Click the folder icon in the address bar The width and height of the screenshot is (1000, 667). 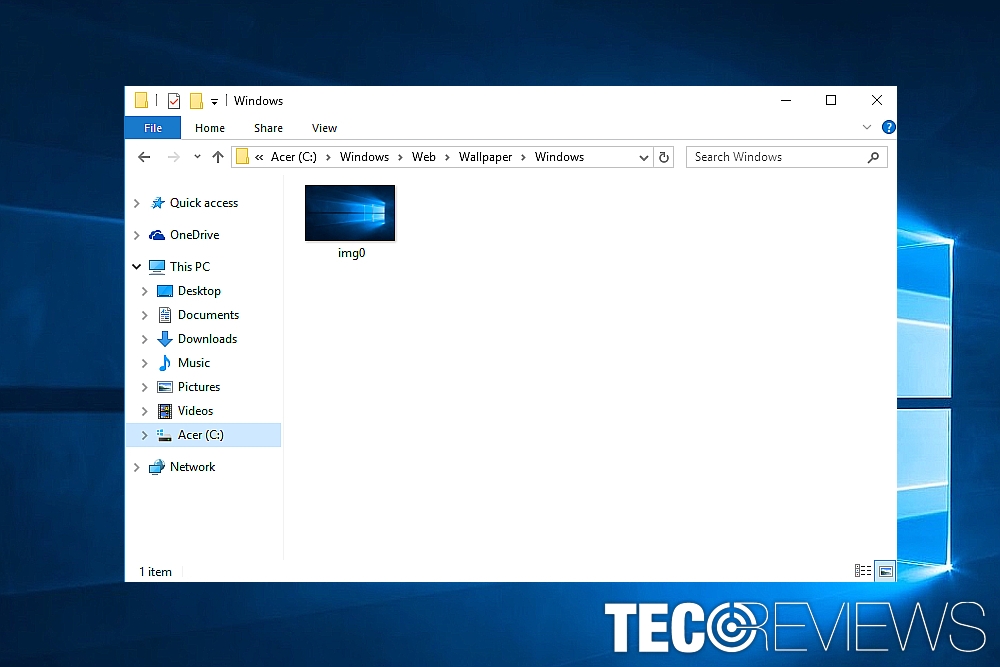tap(242, 157)
